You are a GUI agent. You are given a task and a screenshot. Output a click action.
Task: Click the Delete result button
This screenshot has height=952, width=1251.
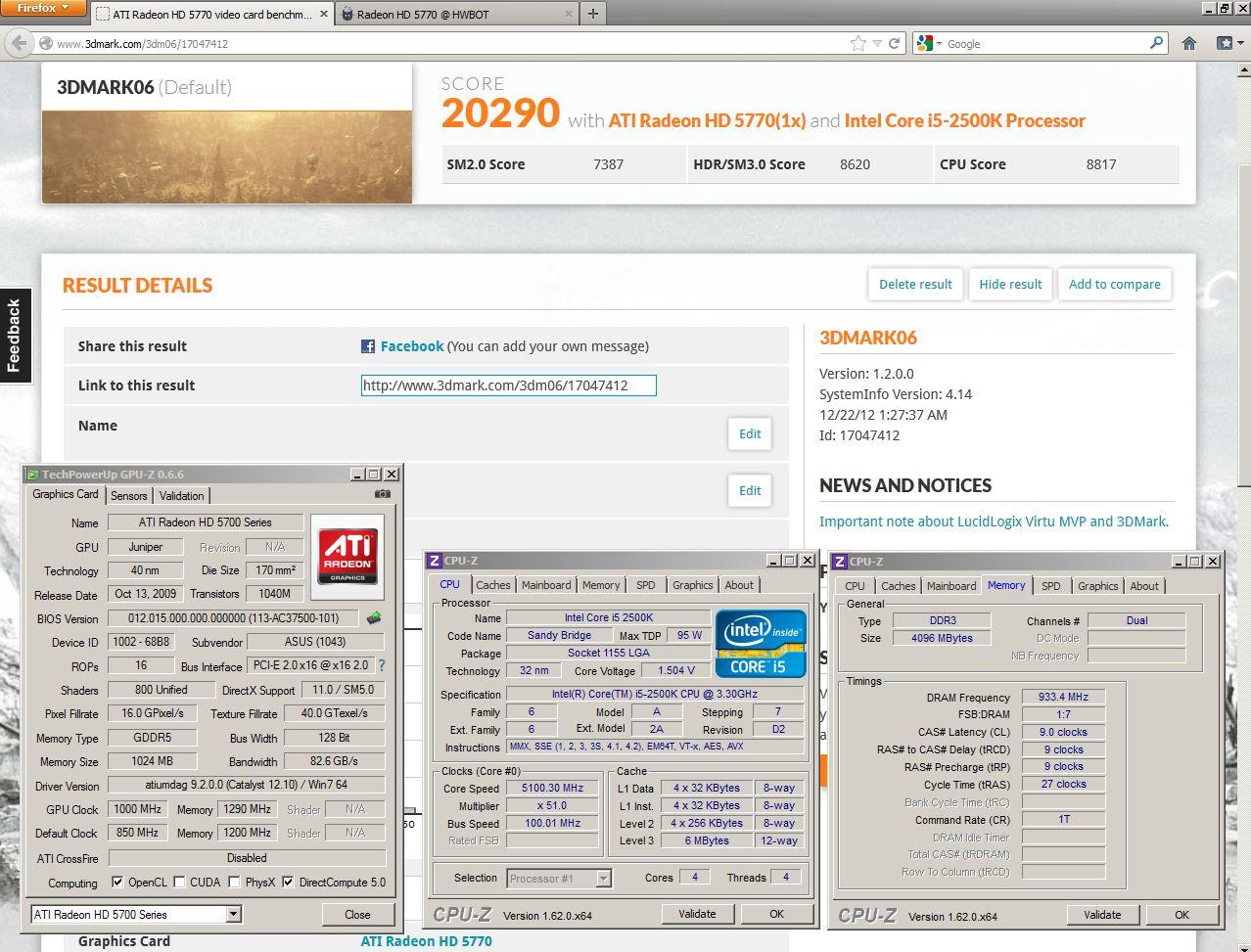915,284
